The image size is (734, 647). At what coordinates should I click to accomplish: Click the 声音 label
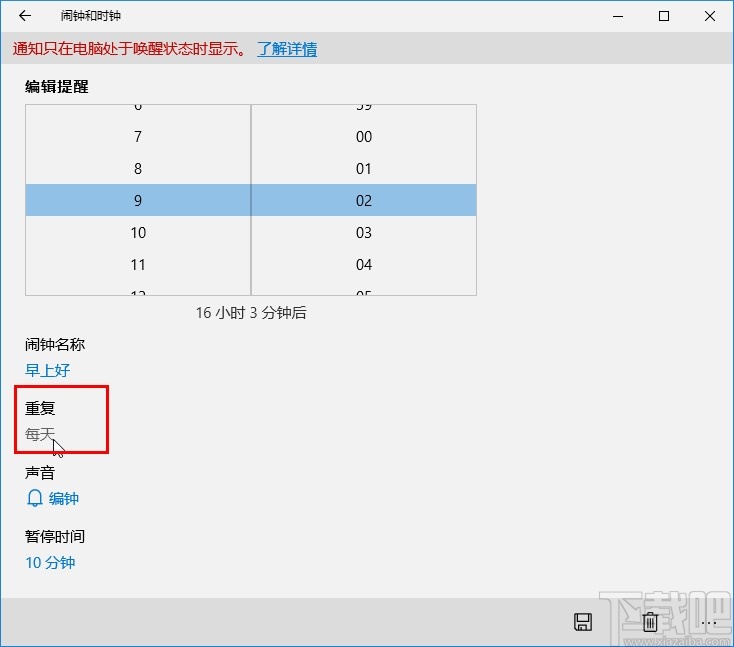pyautogui.click(x=40, y=472)
